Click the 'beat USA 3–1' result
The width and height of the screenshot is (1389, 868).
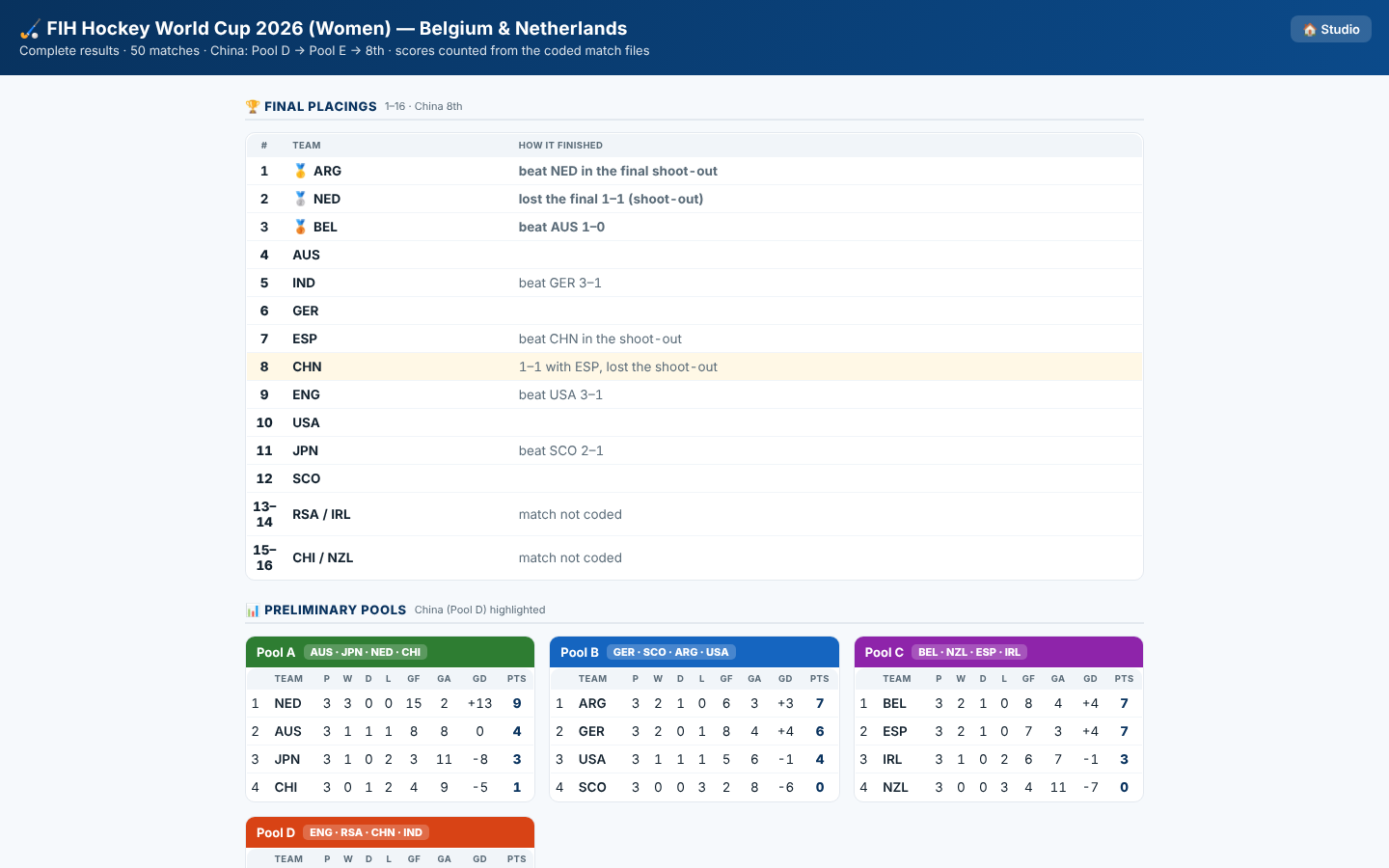(x=561, y=394)
